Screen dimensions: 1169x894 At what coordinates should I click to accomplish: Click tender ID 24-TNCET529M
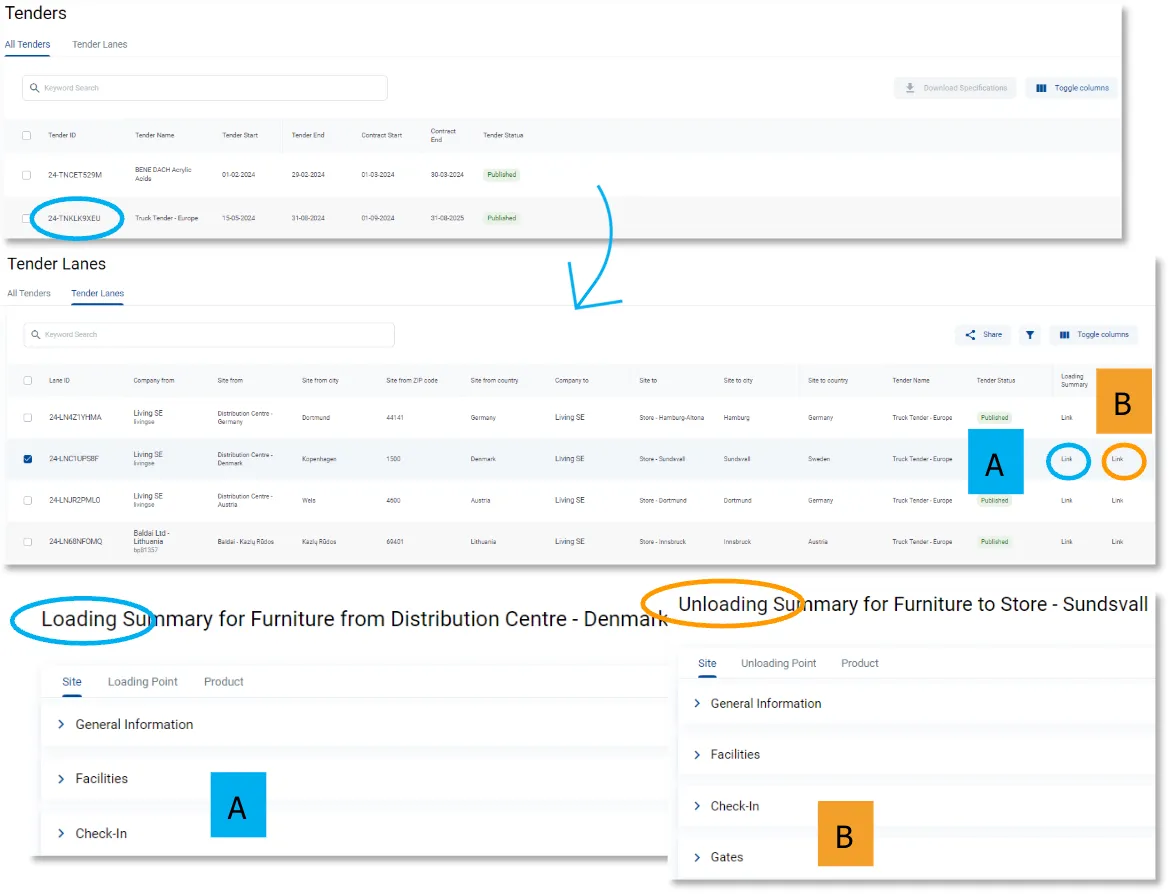75,175
